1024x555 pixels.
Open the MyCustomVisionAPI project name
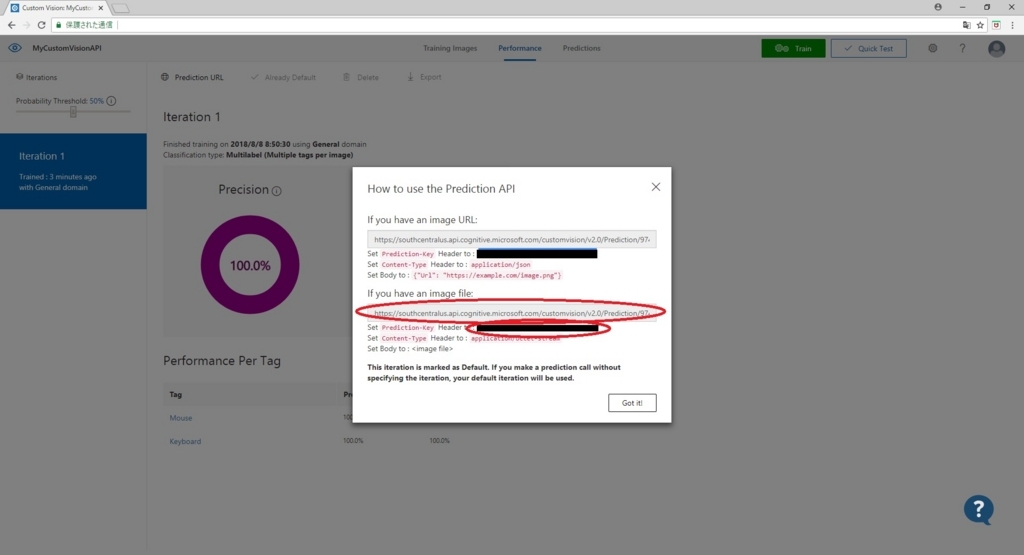coord(67,48)
